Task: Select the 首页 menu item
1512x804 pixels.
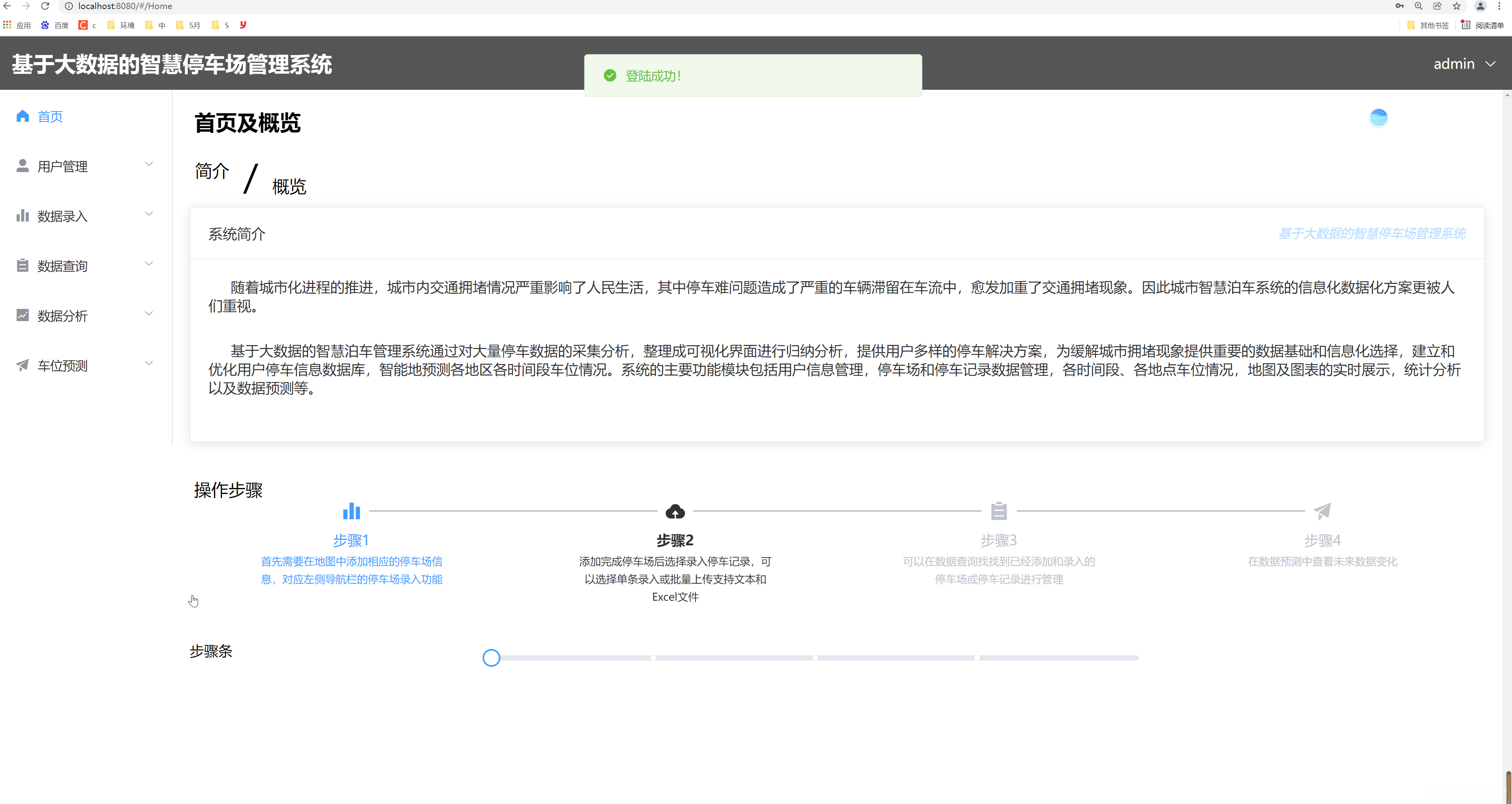Action: pos(50,117)
